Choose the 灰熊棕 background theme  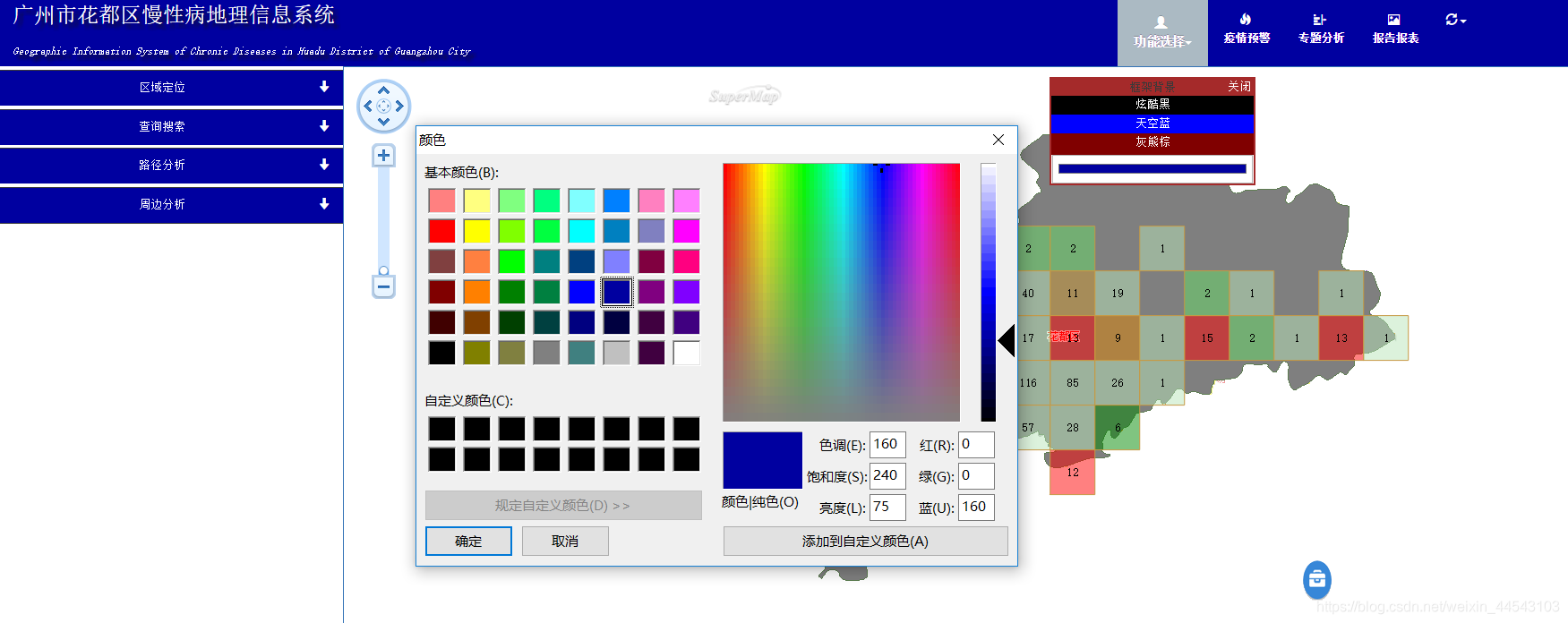pos(1152,141)
